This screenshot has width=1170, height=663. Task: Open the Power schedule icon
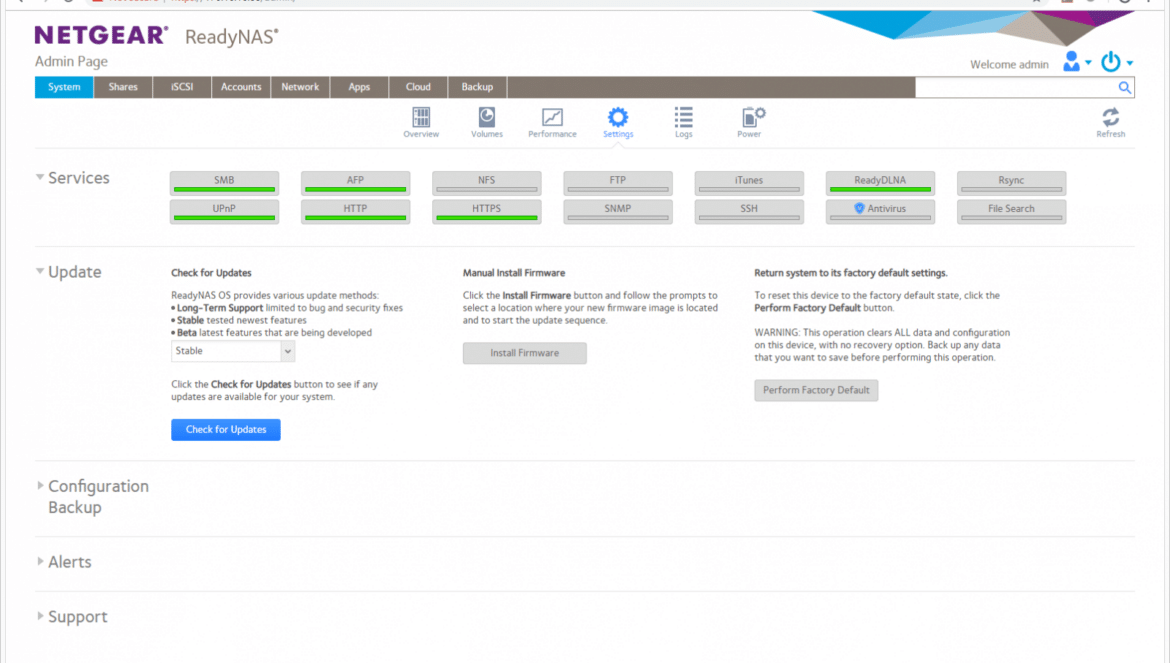tap(750, 122)
